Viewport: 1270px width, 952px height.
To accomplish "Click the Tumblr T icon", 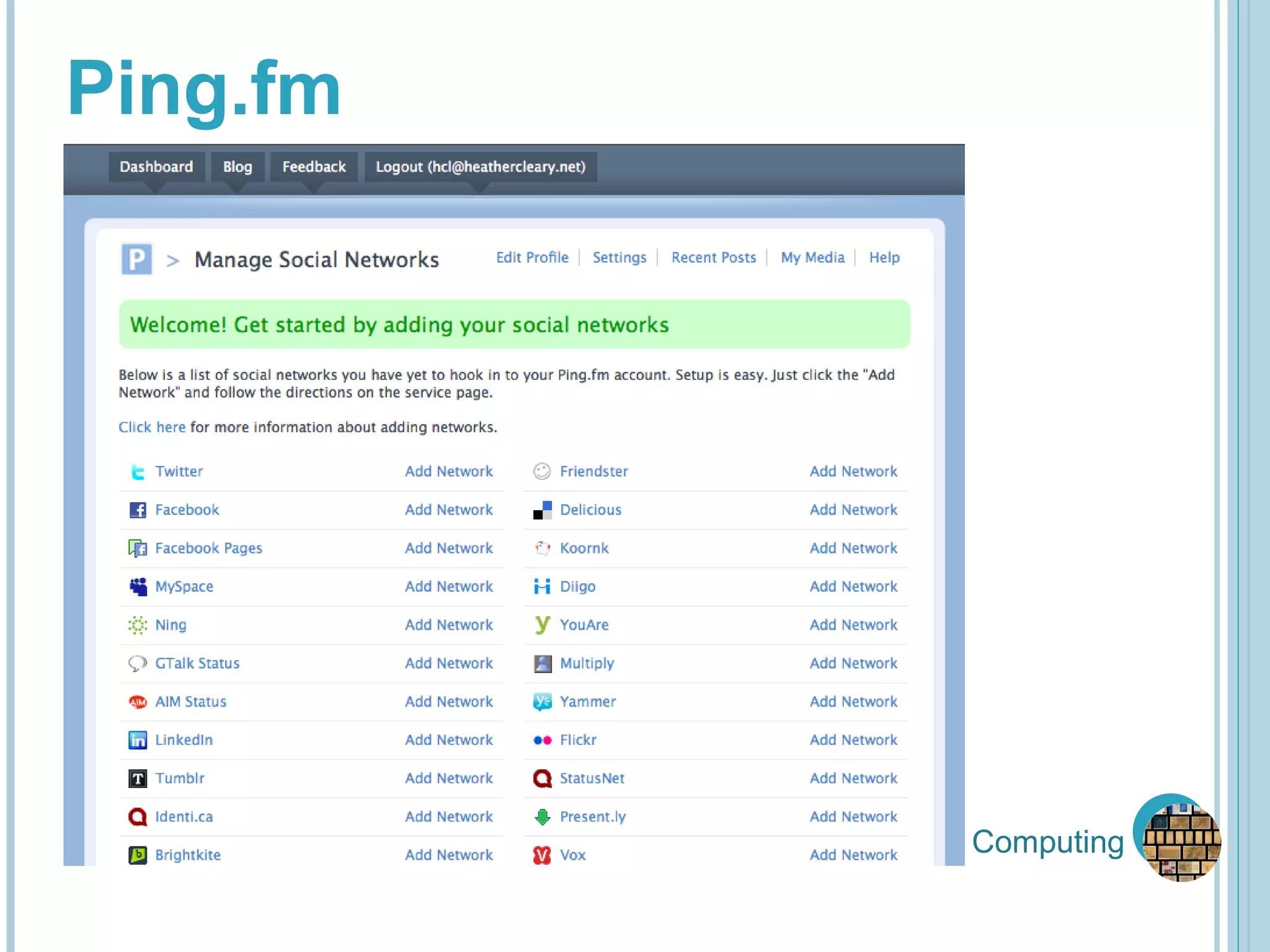I will tap(138, 778).
